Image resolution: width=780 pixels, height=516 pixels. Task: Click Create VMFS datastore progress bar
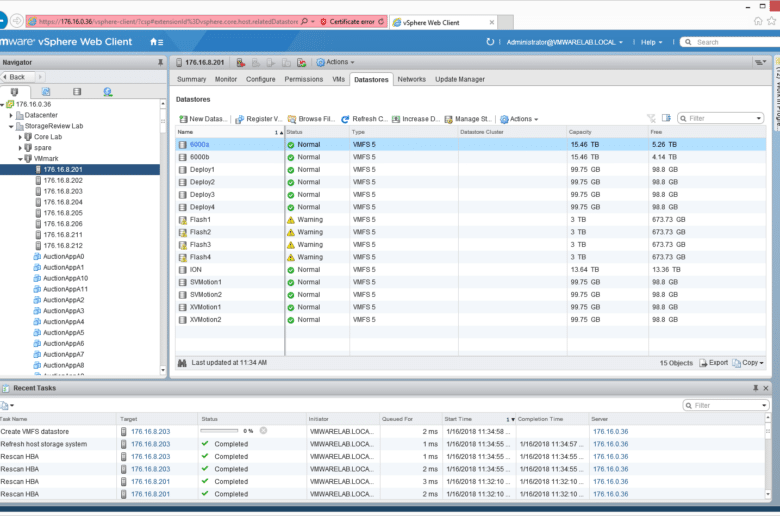219,430
